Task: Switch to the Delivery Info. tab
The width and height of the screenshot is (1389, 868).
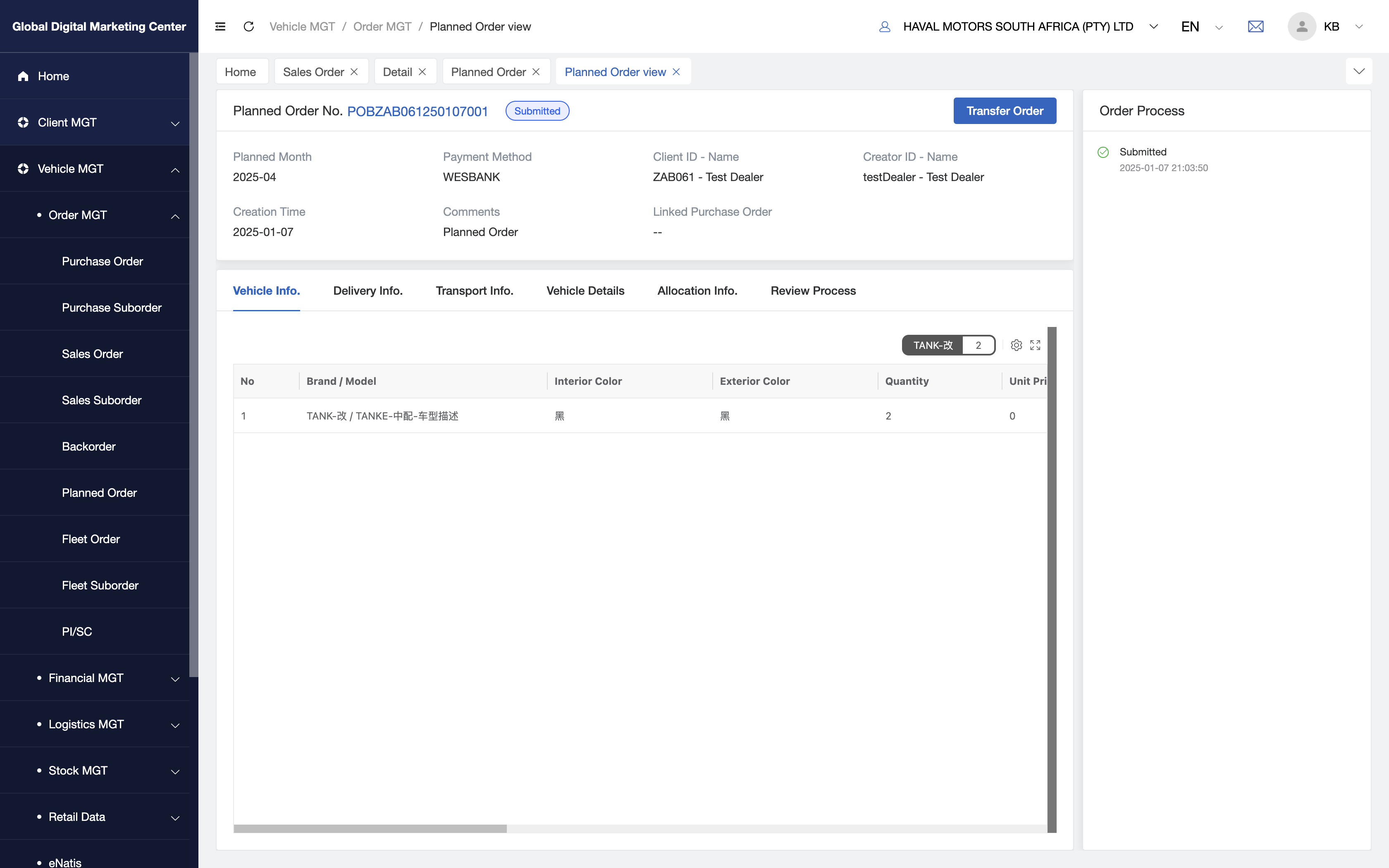Action: (x=368, y=291)
